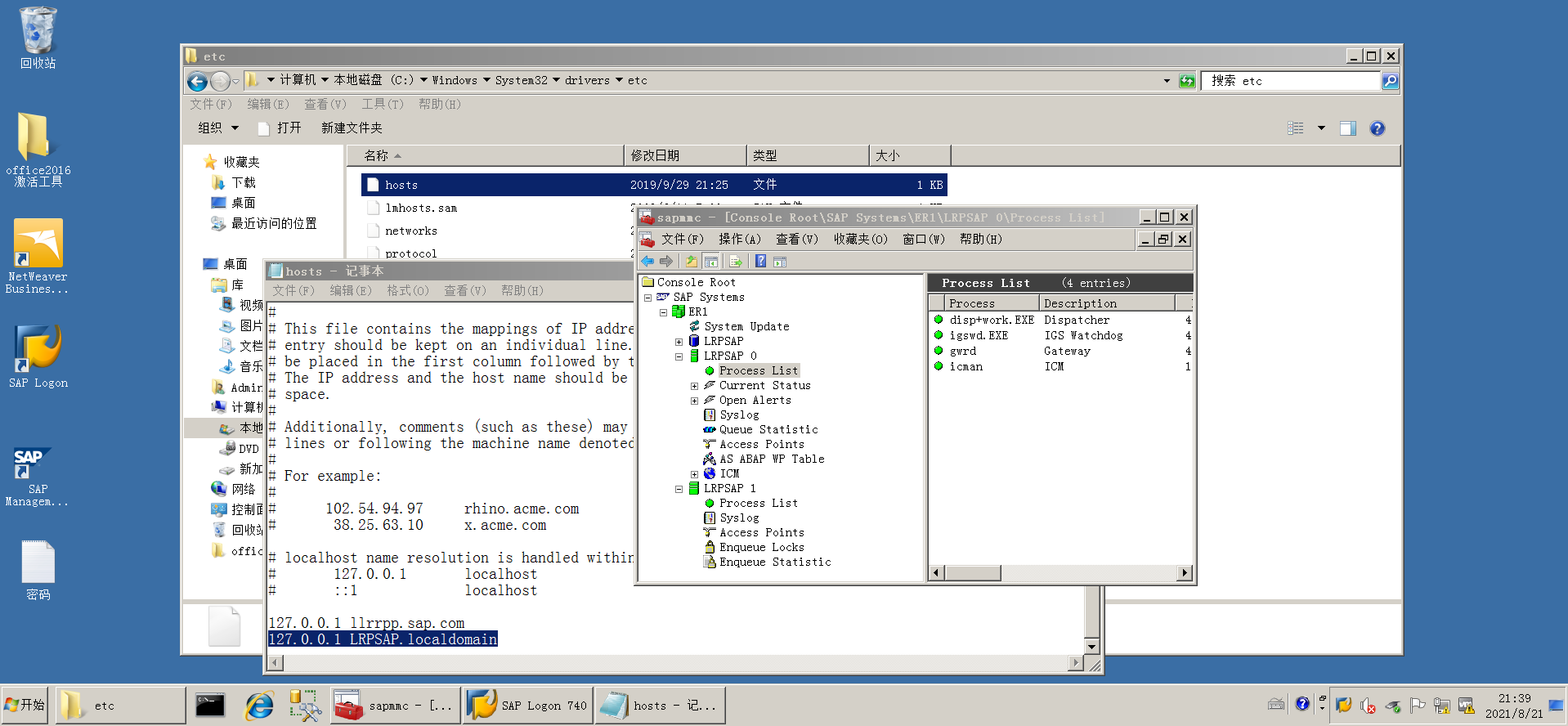Open the view options dropdown arrow in Explorer
The image size is (1568, 726).
point(1321,128)
